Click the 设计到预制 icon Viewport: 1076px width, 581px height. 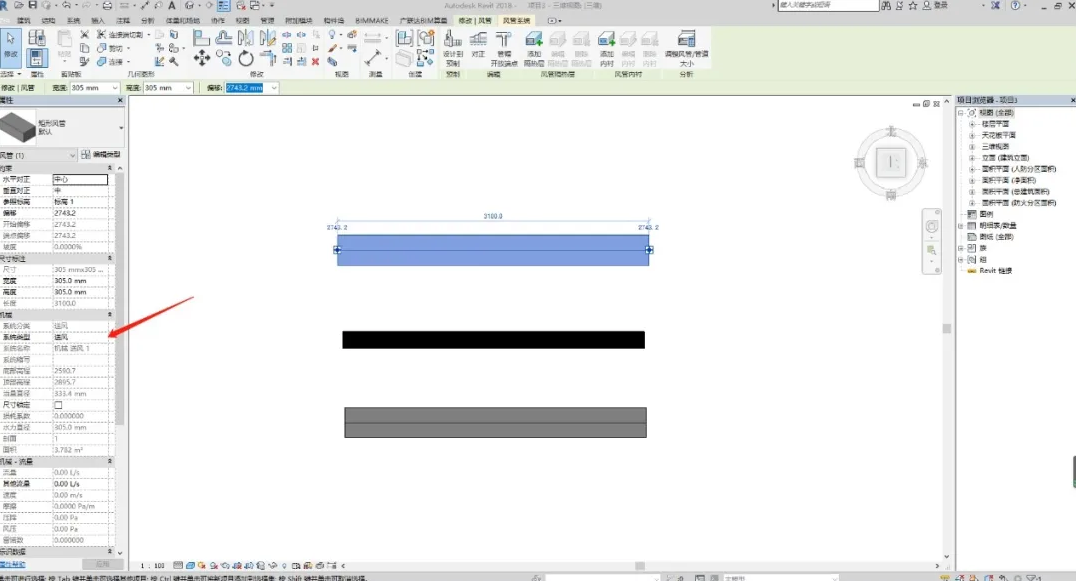pos(453,48)
